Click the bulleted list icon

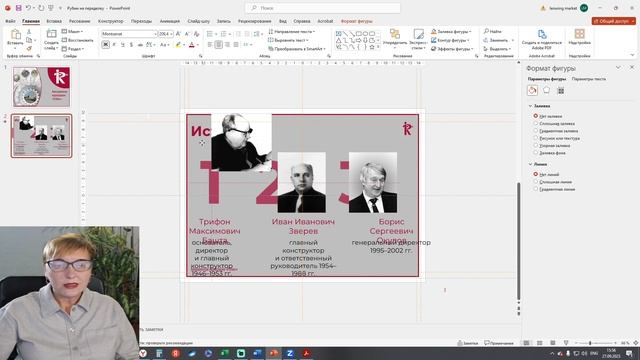click(x=209, y=34)
